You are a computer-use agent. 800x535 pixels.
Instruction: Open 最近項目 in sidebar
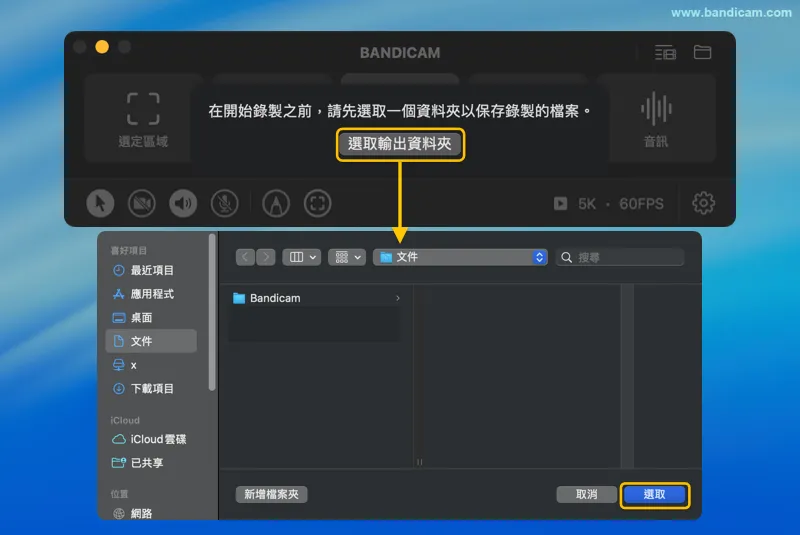point(151,270)
